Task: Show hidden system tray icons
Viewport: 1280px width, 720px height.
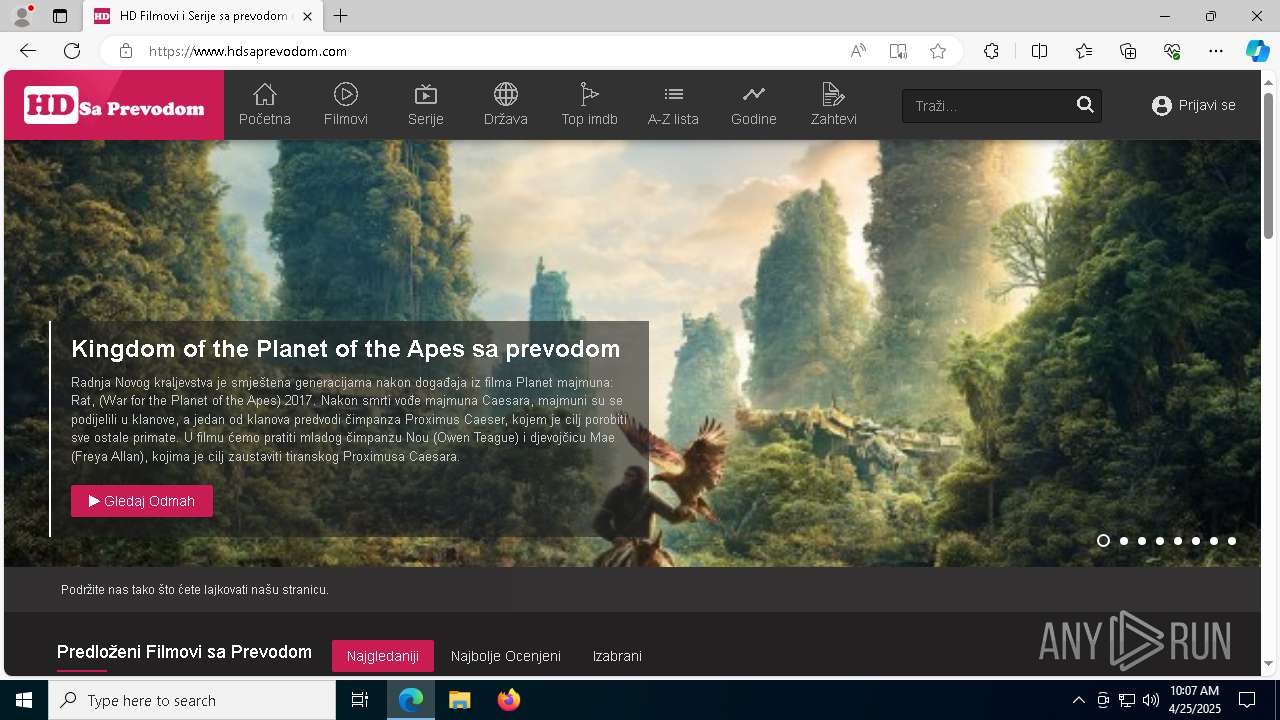Action: tap(1078, 700)
